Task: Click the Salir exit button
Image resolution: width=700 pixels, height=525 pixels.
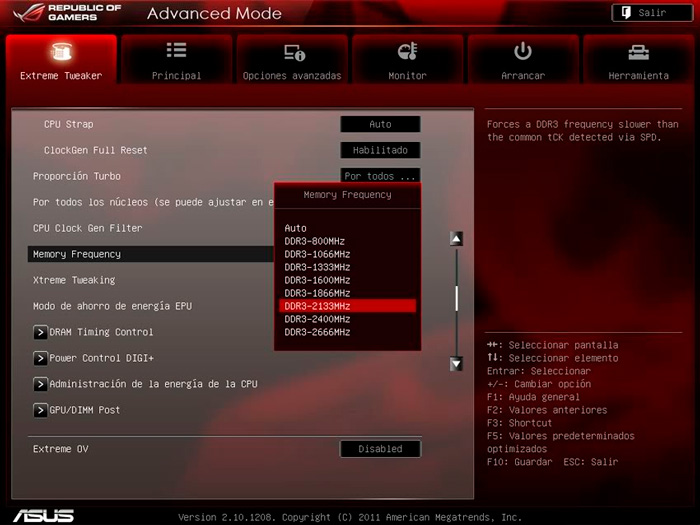Action: [651, 13]
